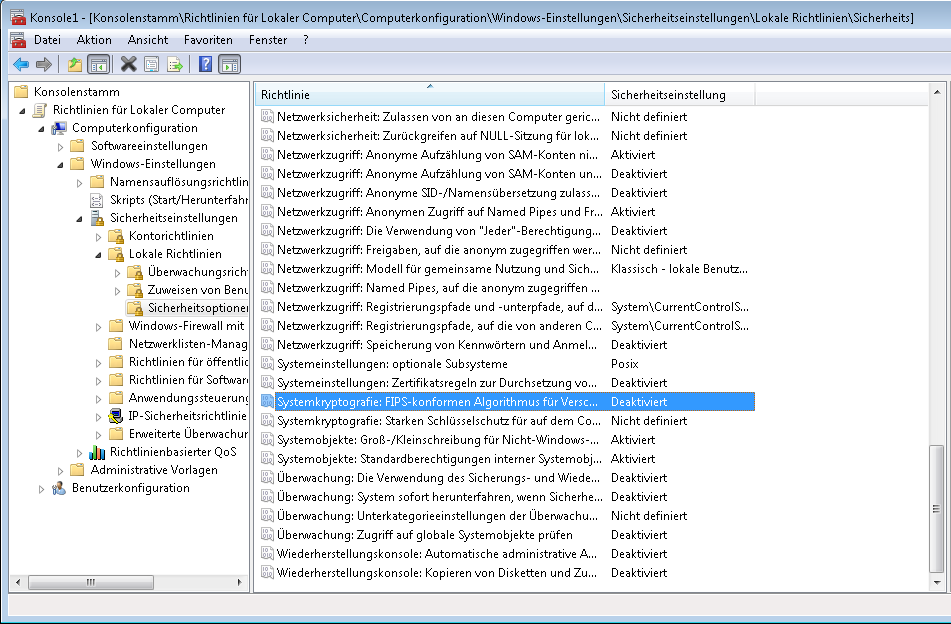This screenshot has width=951, height=624.
Task: Click the Richtlinienbasierter QoS chart icon
Action: pos(97,452)
